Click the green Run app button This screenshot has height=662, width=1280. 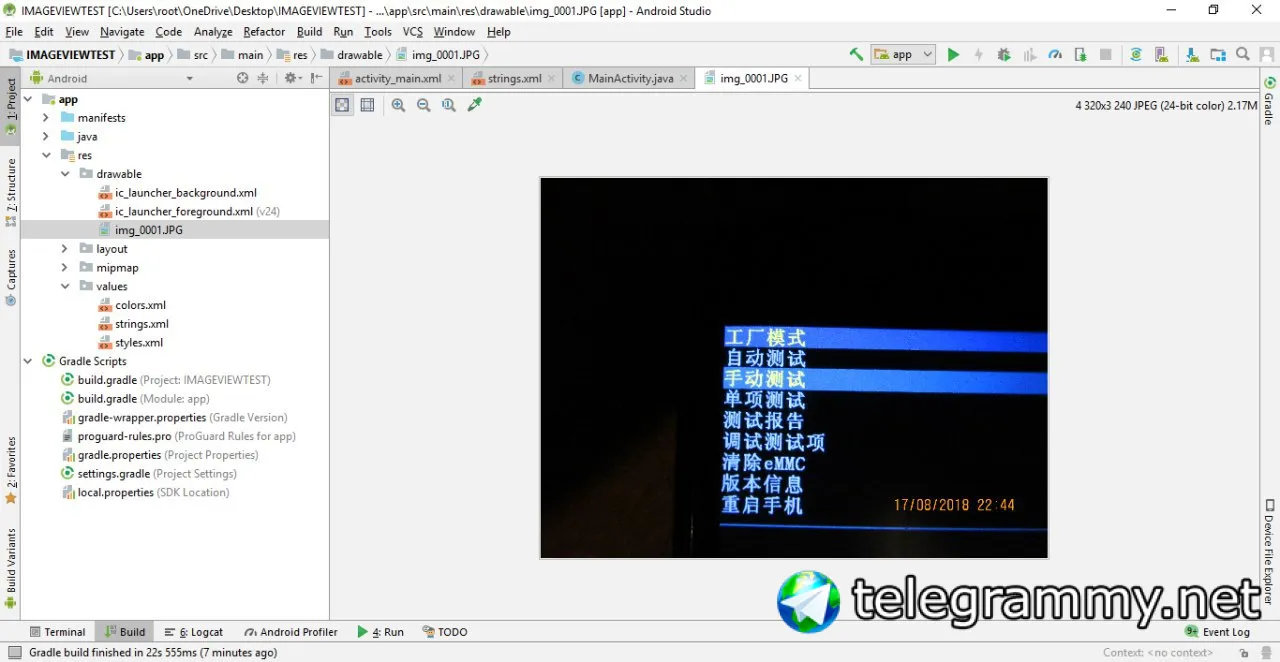click(953, 55)
